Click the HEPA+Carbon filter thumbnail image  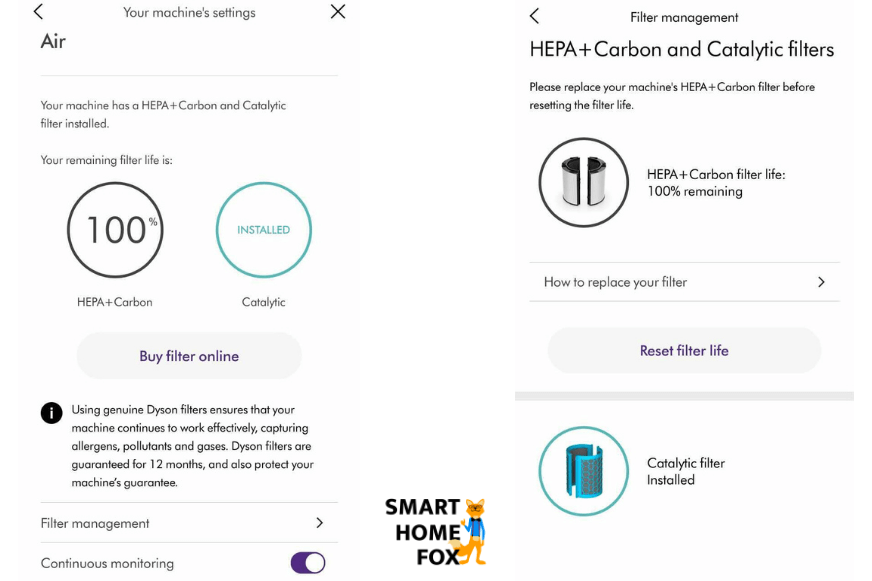coord(583,182)
